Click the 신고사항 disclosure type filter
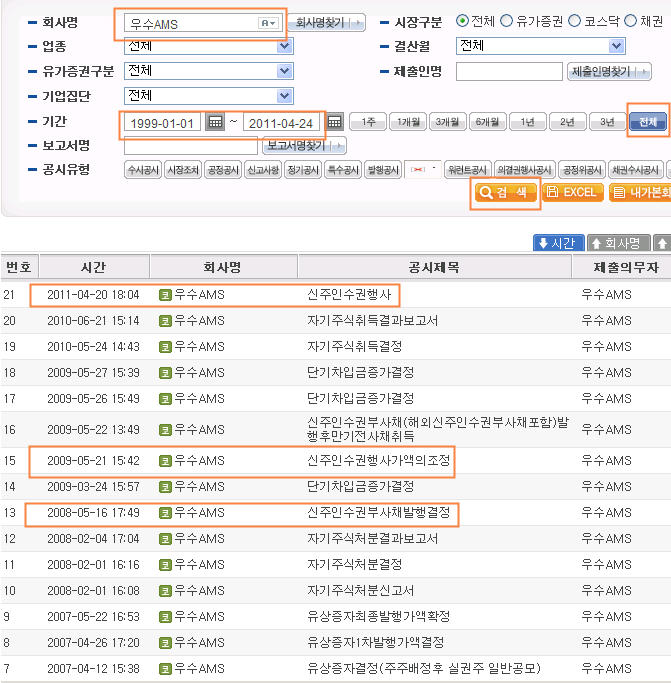Image resolution: width=671 pixels, height=683 pixels. (x=263, y=170)
